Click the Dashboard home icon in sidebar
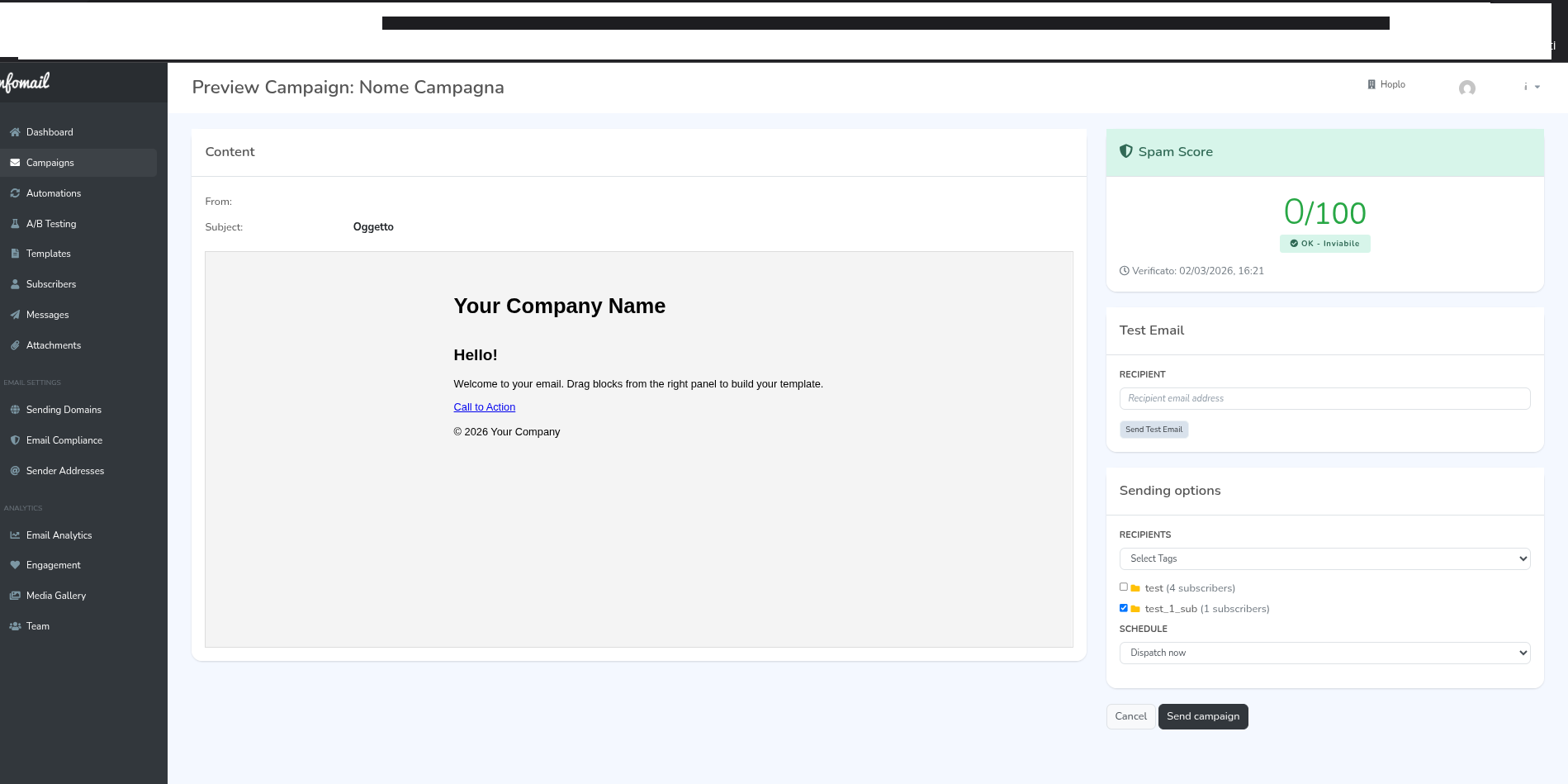This screenshot has width=1568, height=784. [x=15, y=132]
